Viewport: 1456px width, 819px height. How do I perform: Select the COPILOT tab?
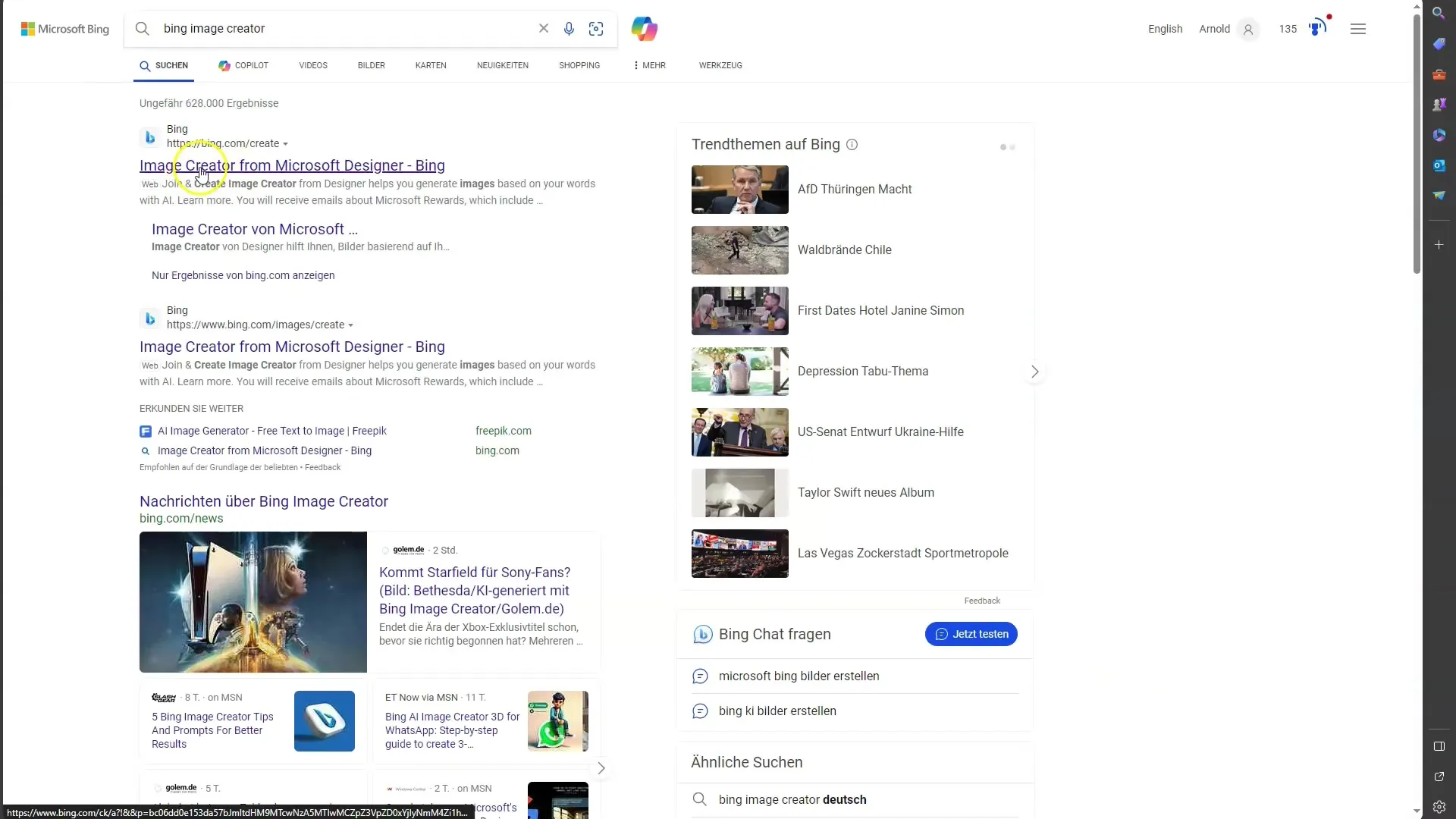pos(243,65)
